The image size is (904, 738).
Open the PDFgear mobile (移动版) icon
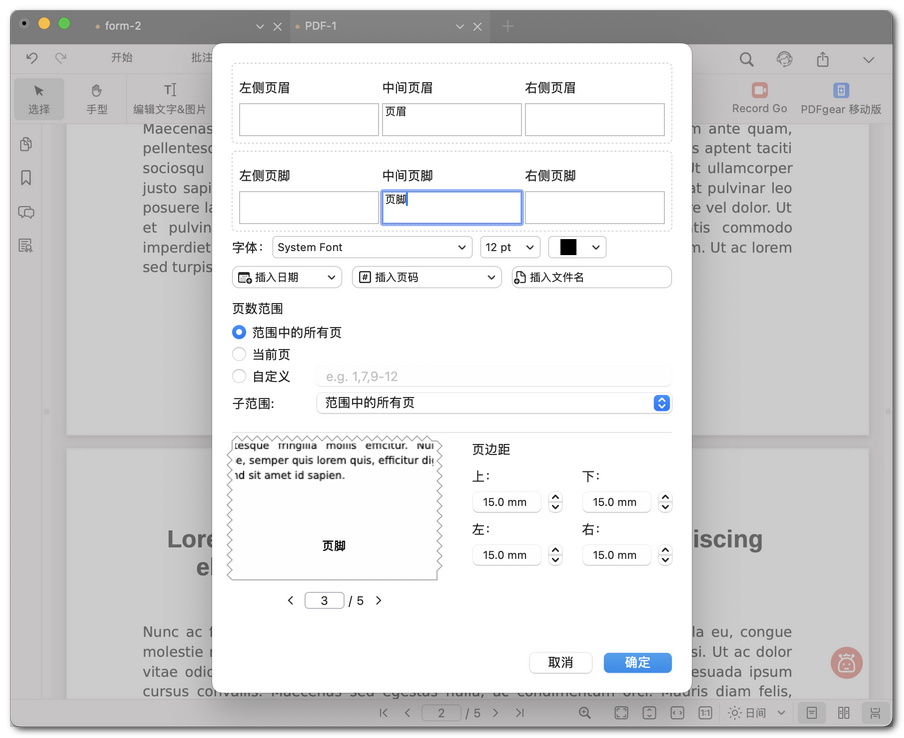(x=841, y=98)
